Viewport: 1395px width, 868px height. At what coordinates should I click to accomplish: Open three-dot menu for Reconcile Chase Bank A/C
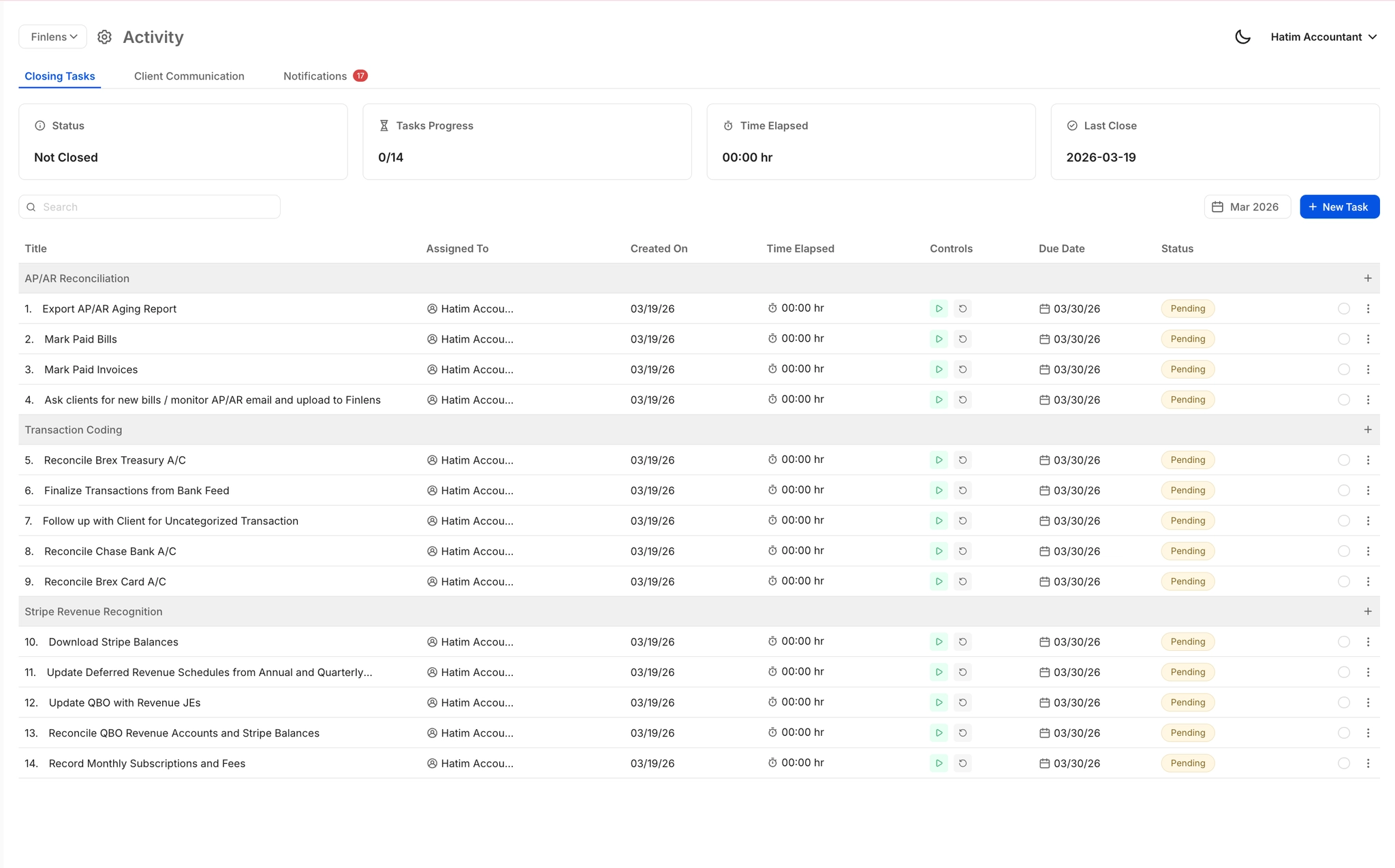[x=1368, y=551]
